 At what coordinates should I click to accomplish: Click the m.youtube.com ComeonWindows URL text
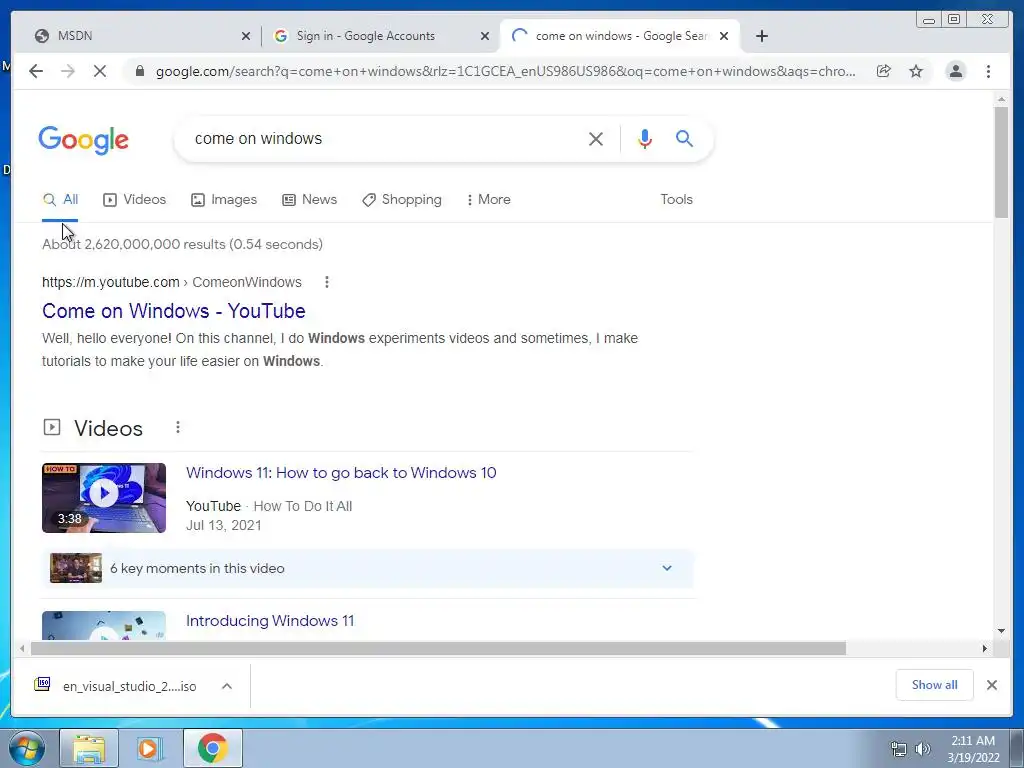tap(172, 282)
